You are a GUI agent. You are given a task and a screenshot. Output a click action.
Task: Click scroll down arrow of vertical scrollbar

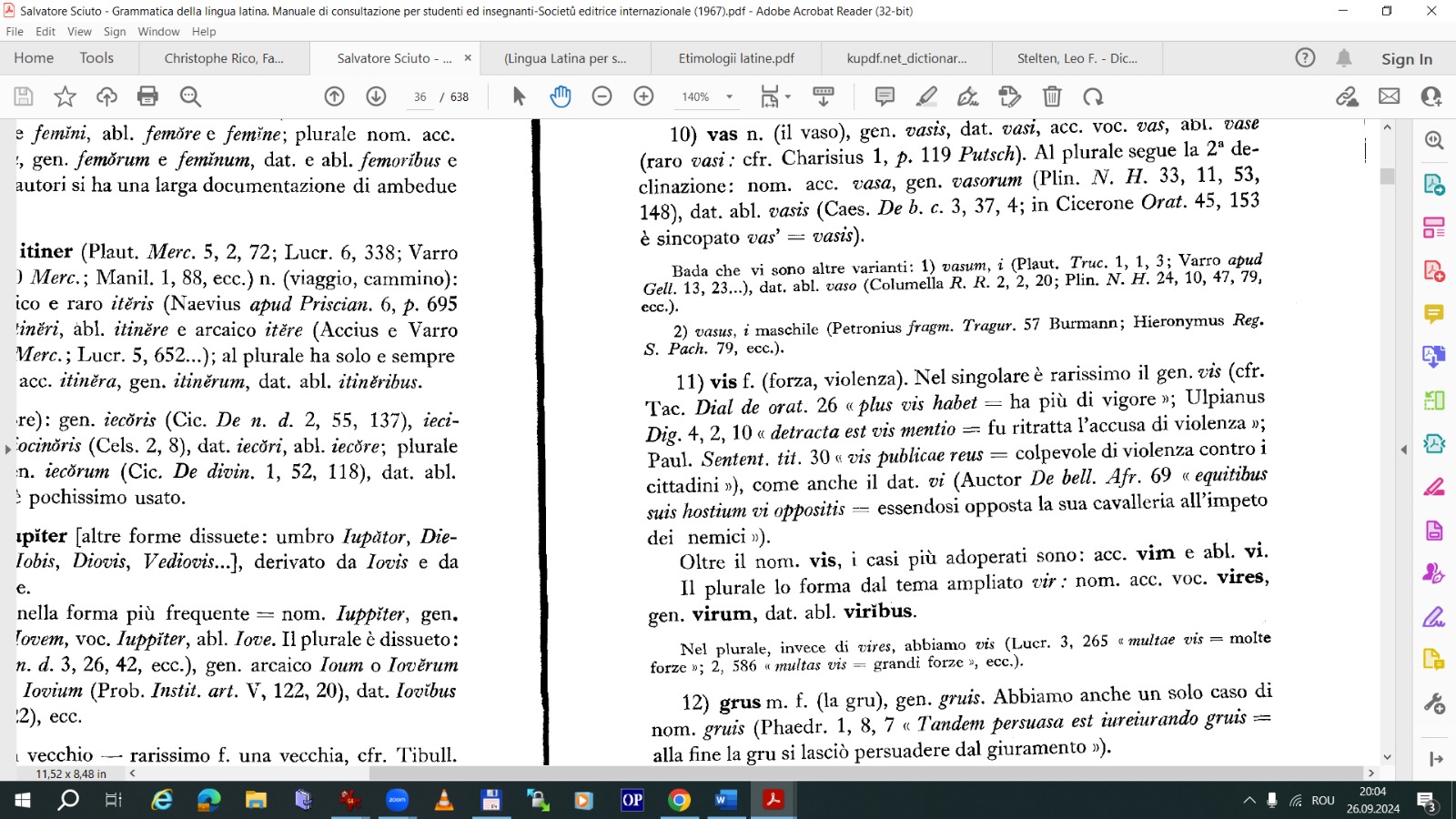tap(1387, 756)
